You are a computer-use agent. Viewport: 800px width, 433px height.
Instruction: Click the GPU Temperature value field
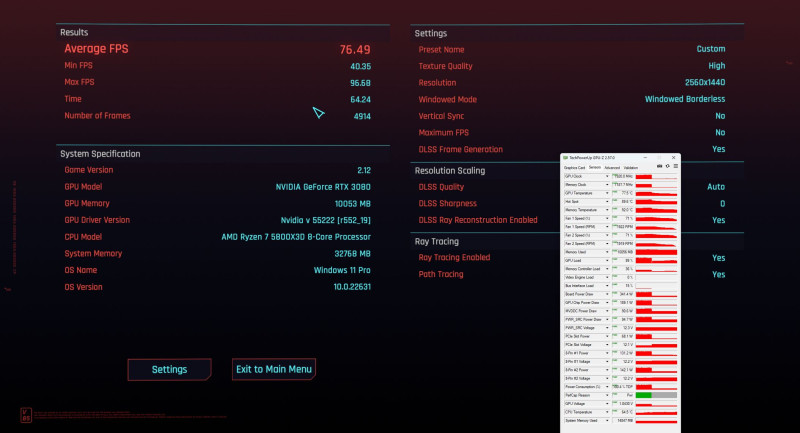point(622,193)
